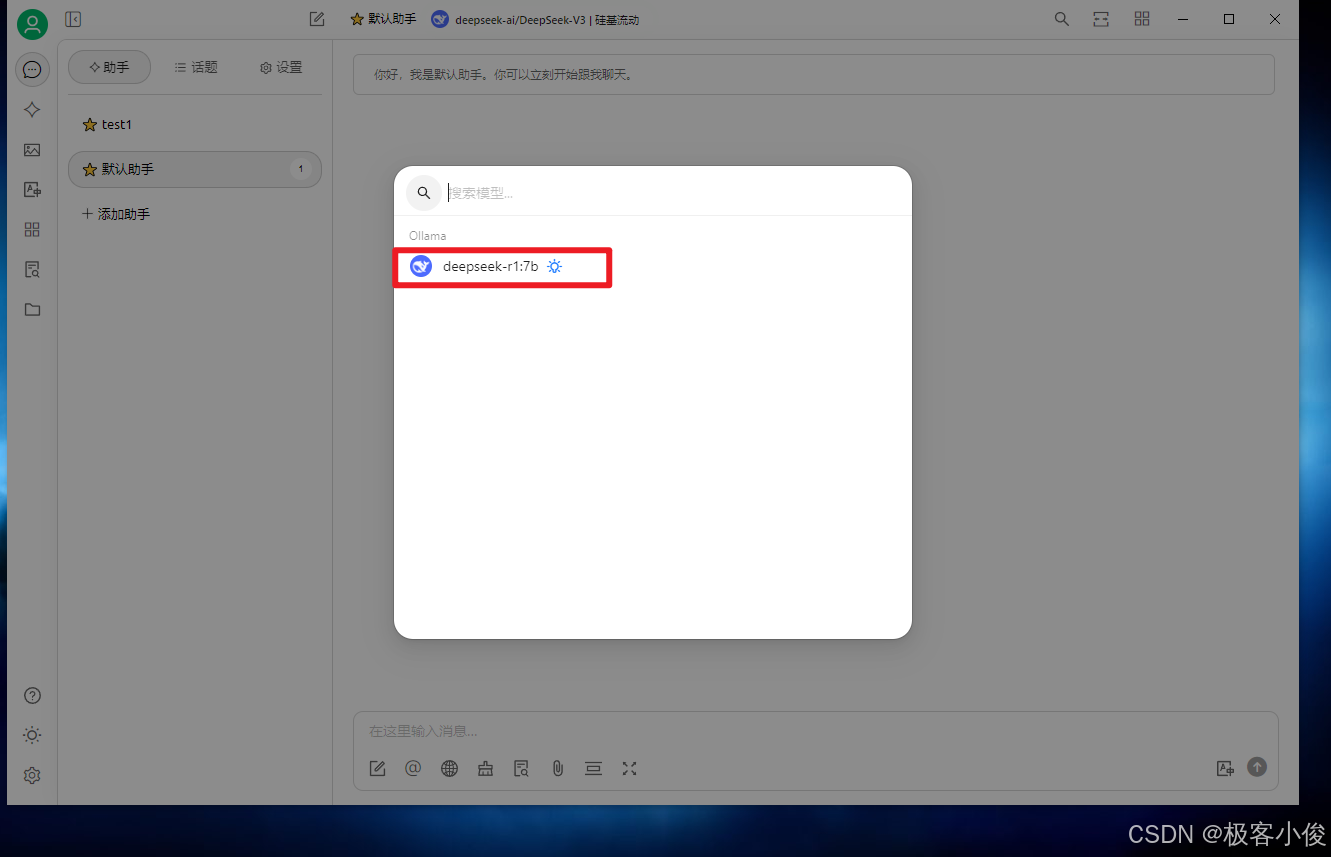Open the chat assistants sidebar icon

[32, 70]
